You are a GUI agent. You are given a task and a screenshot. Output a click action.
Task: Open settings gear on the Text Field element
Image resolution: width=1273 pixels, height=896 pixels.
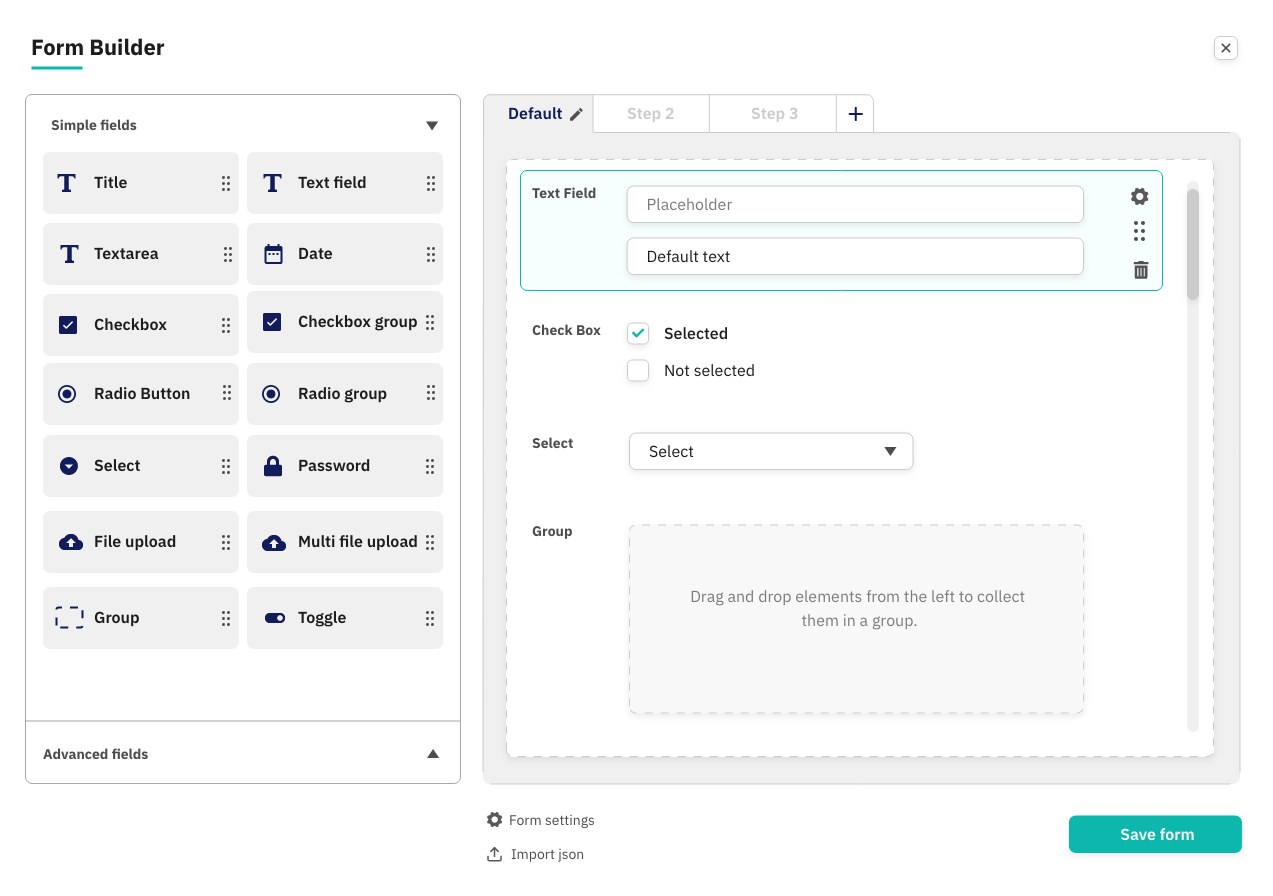(1139, 196)
